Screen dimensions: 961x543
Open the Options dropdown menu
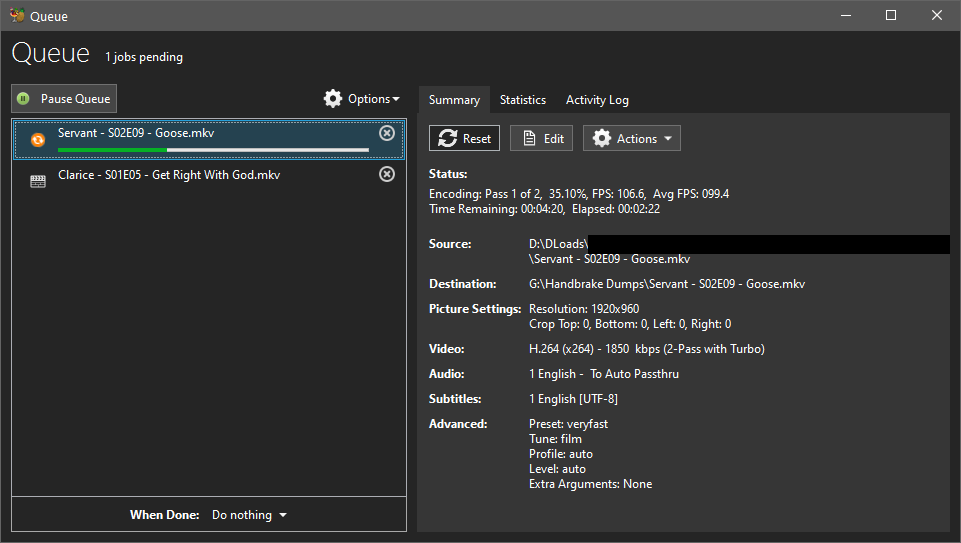coord(362,99)
